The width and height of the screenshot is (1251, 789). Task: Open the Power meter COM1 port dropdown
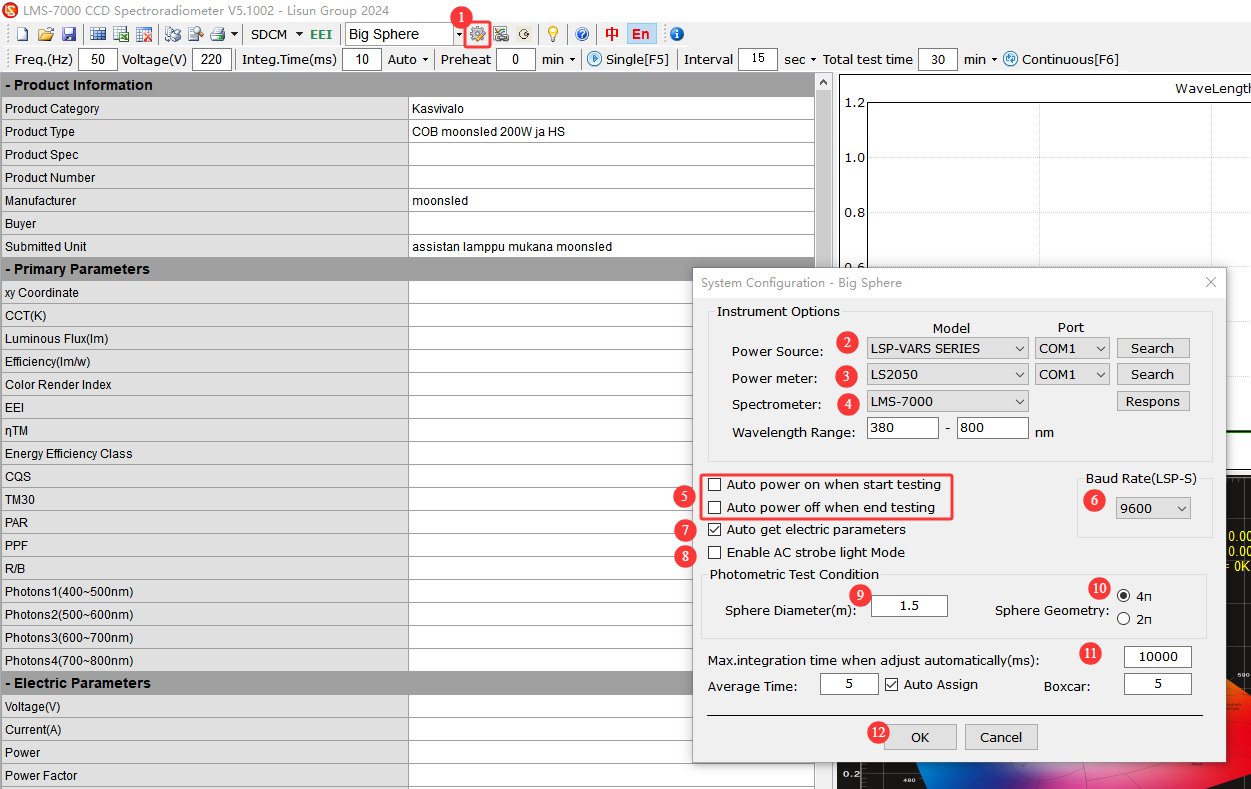click(x=1073, y=375)
